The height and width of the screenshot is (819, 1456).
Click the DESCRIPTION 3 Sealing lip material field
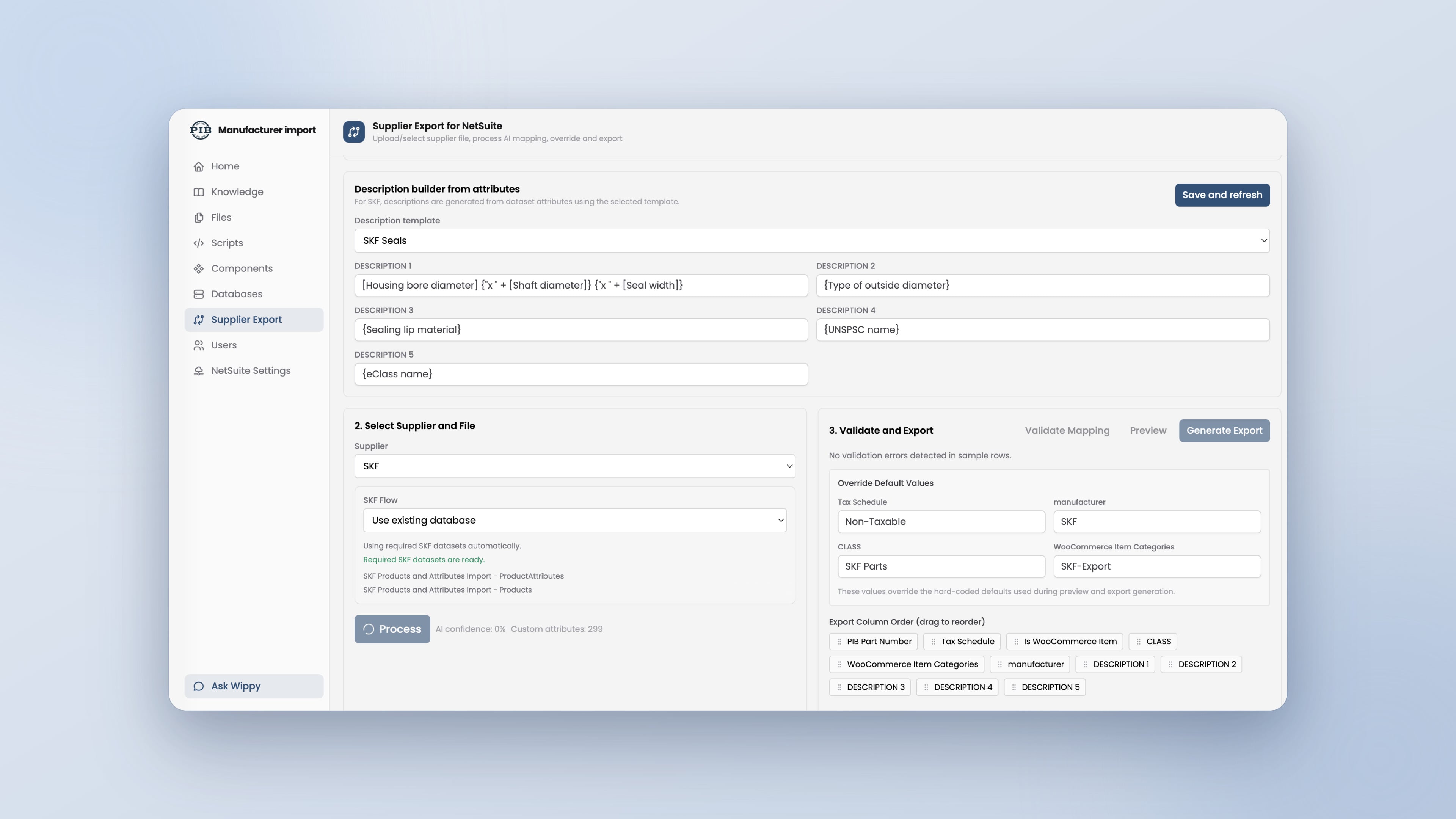click(581, 330)
